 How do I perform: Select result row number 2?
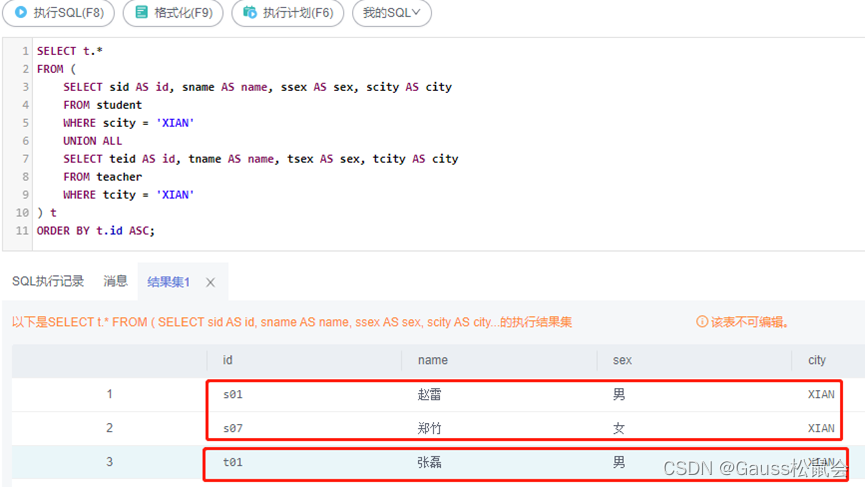[109, 427]
